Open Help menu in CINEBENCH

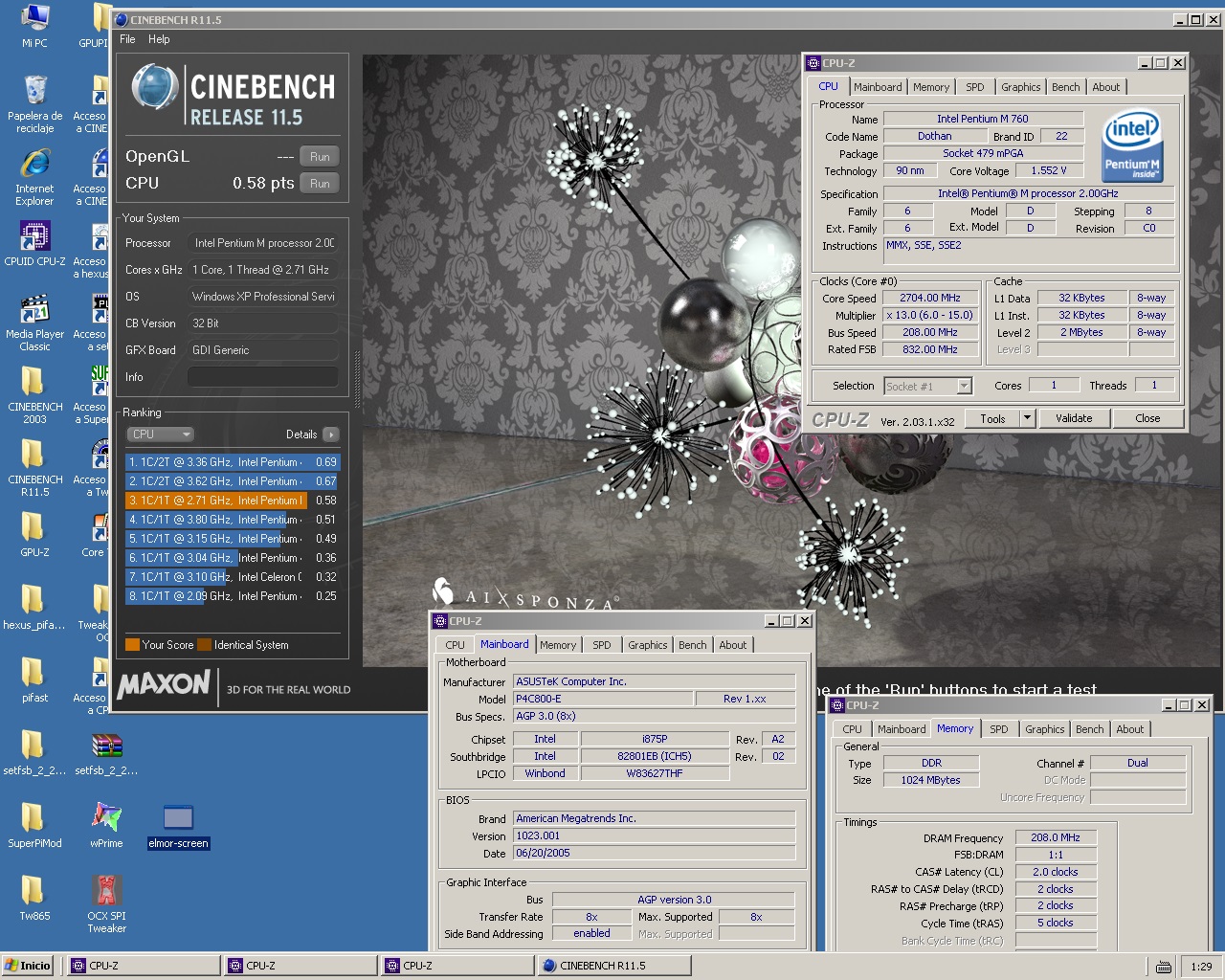[159, 39]
